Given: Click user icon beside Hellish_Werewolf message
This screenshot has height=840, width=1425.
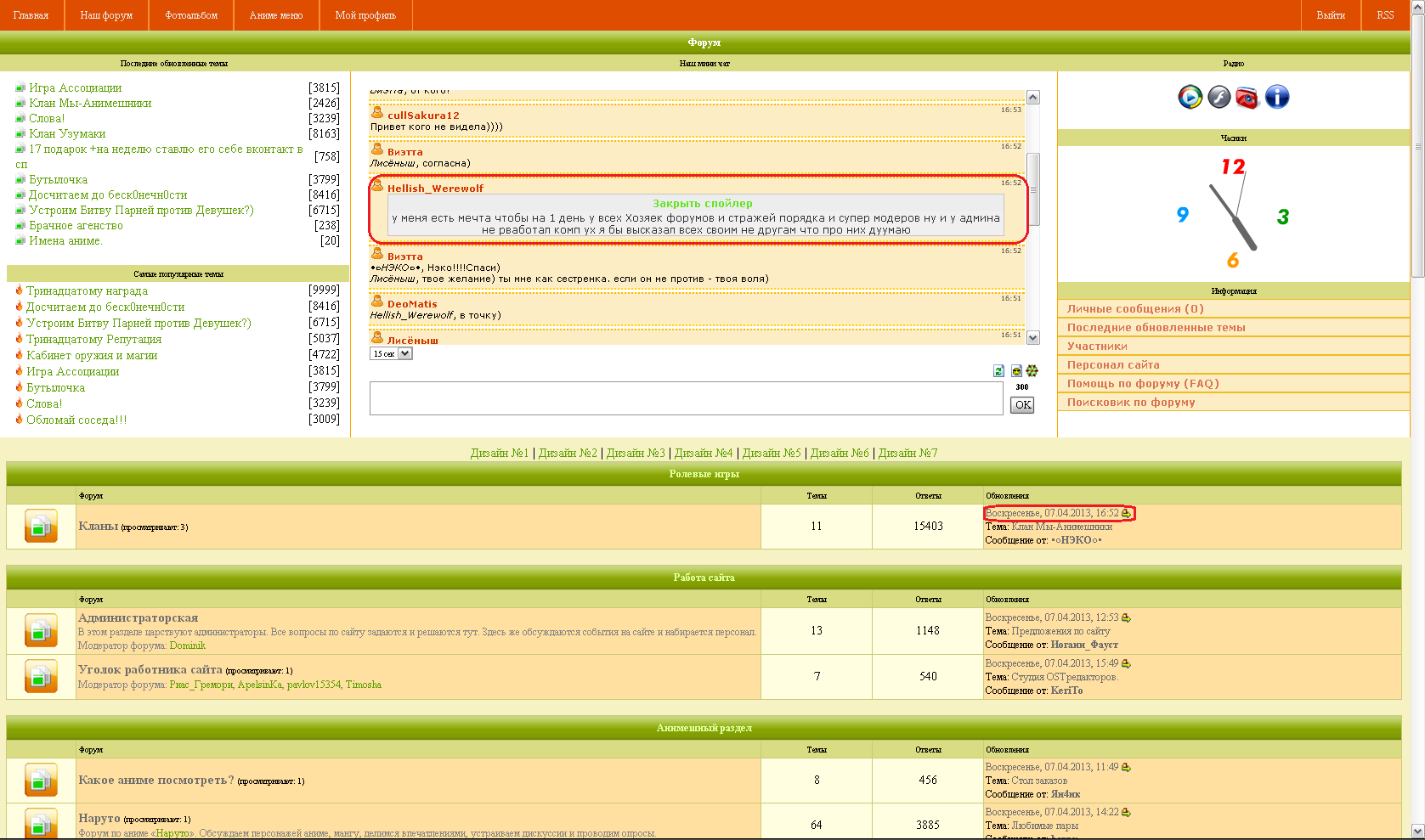Looking at the screenshot, I should click(377, 186).
